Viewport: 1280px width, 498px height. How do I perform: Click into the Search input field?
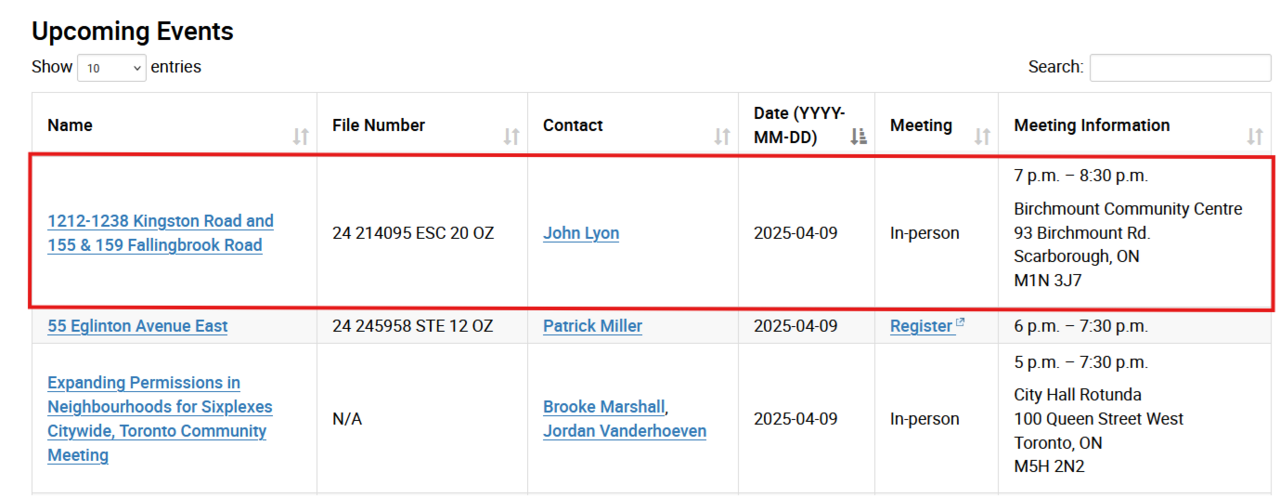point(1179,68)
